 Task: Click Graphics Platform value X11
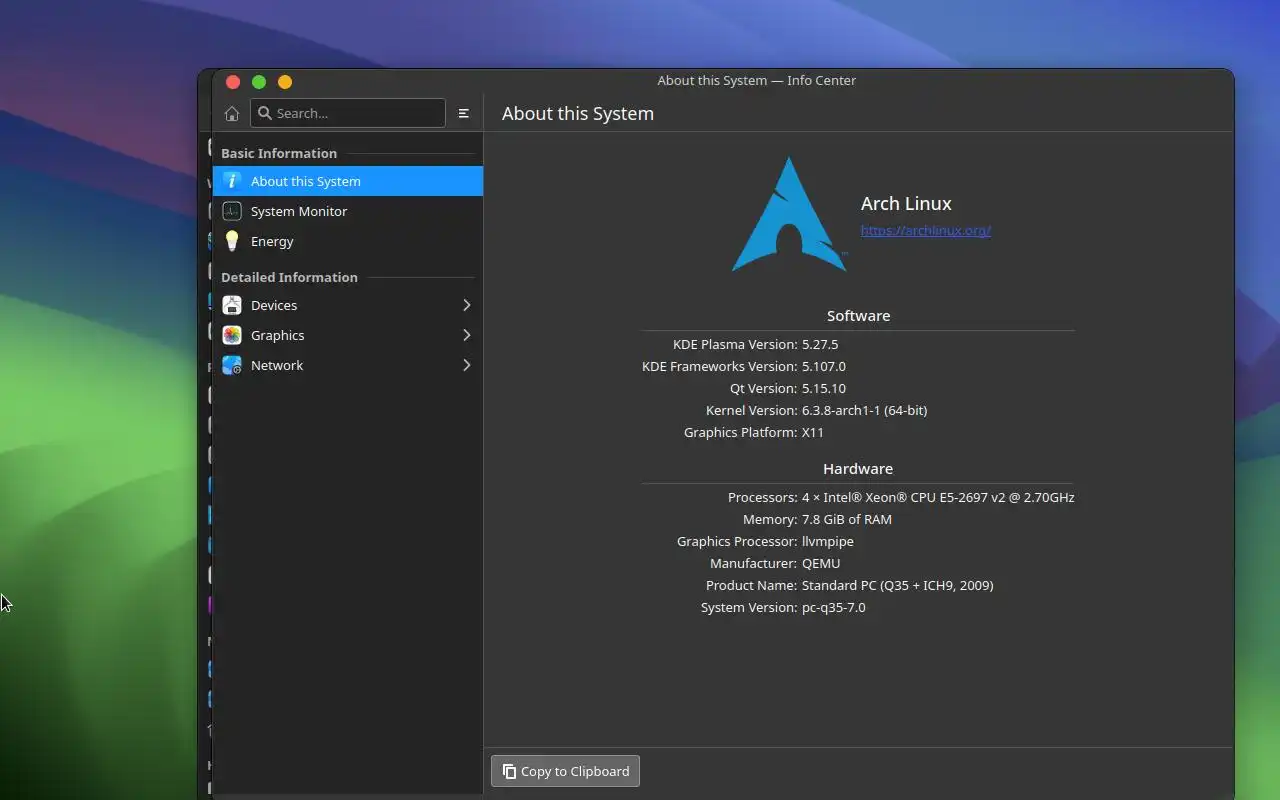point(813,432)
